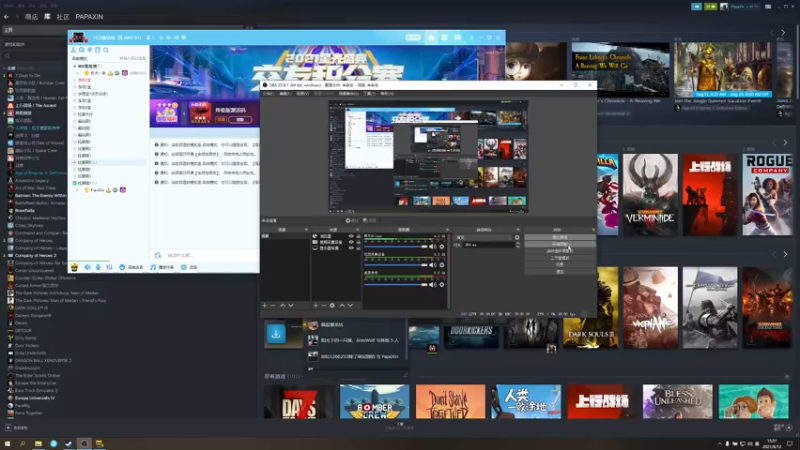Image resolution: width=800 pixels, height=450 pixels.
Task: Click the OBS Settings button
Action: point(560,264)
